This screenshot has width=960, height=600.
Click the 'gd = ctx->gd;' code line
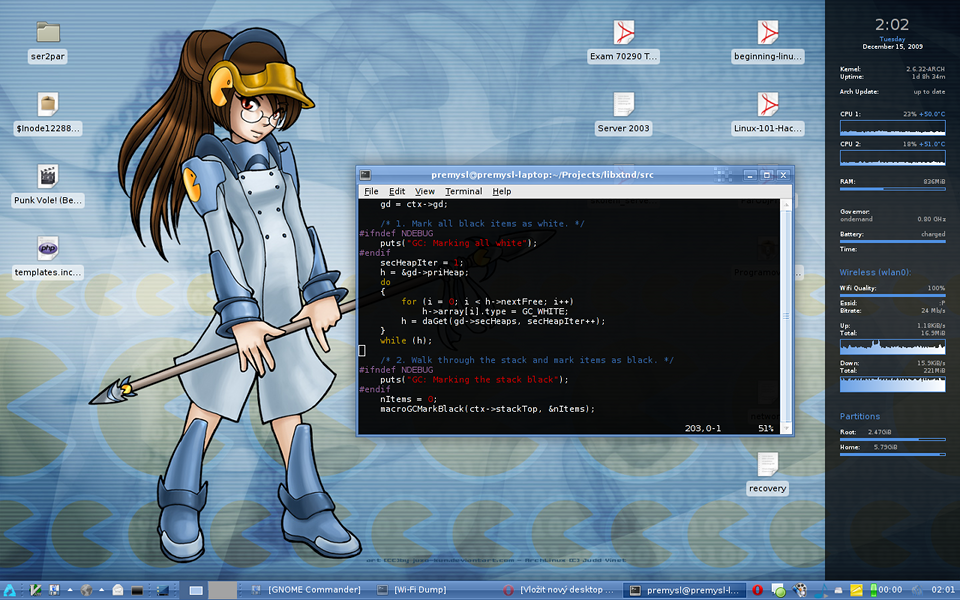(x=413, y=204)
